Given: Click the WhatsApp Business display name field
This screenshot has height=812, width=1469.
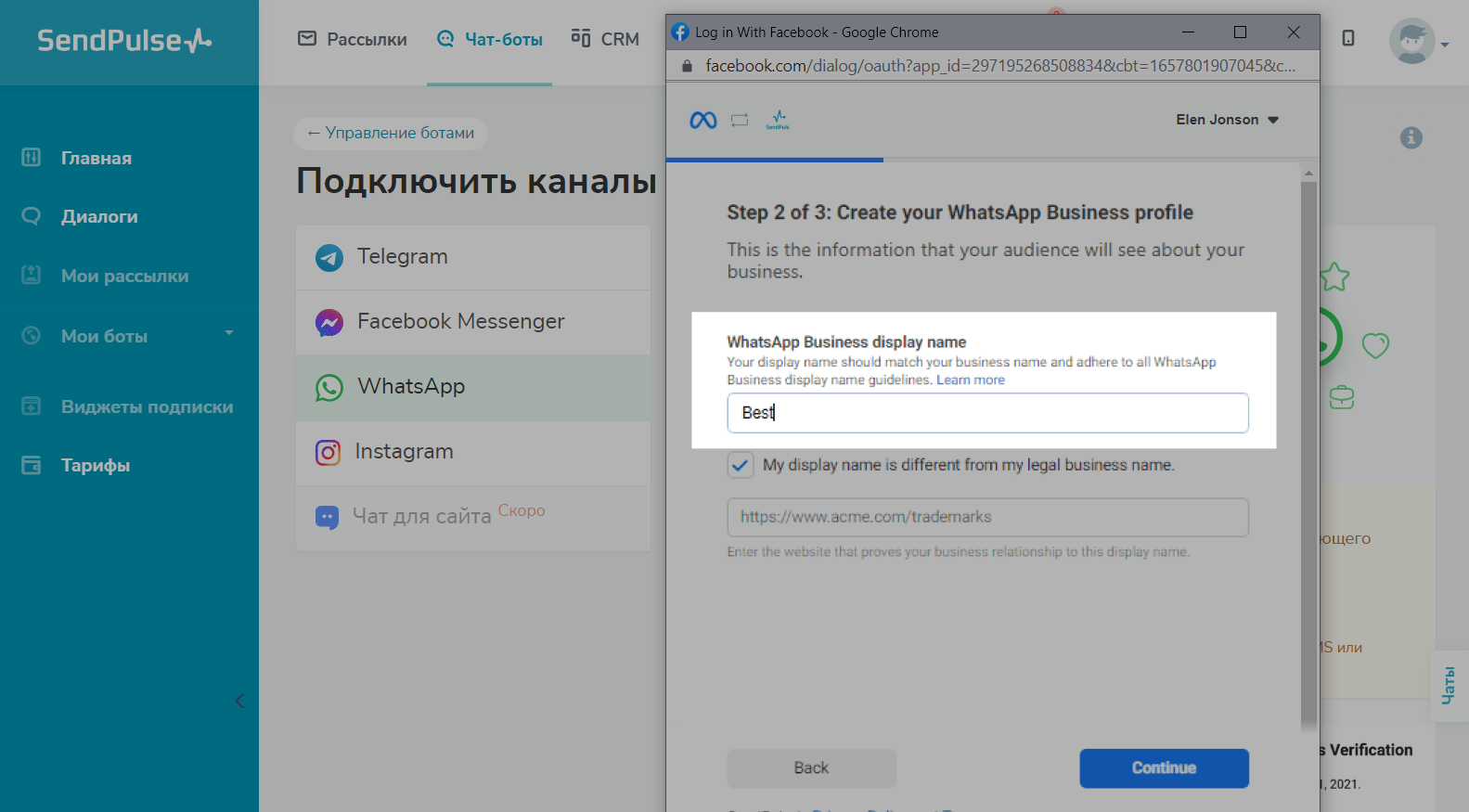Looking at the screenshot, I should pos(987,413).
